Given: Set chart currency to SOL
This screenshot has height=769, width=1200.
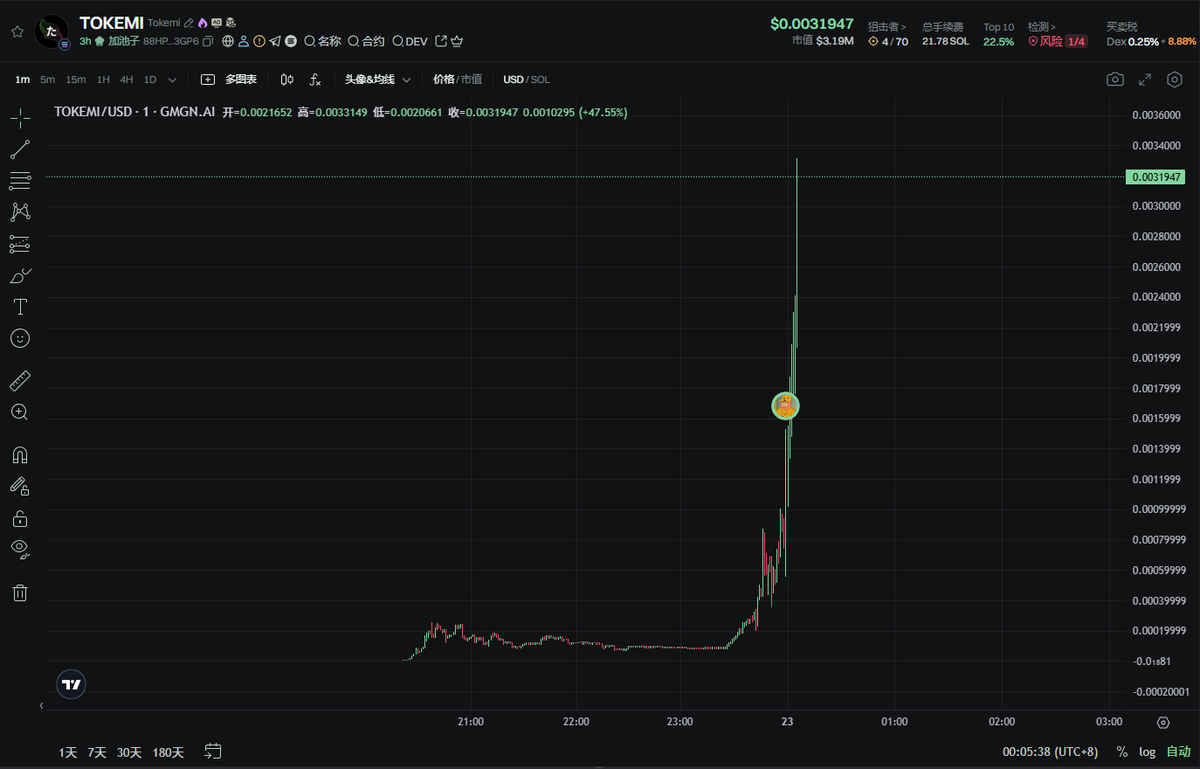Looking at the screenshot, I should [x=540, y=79].
